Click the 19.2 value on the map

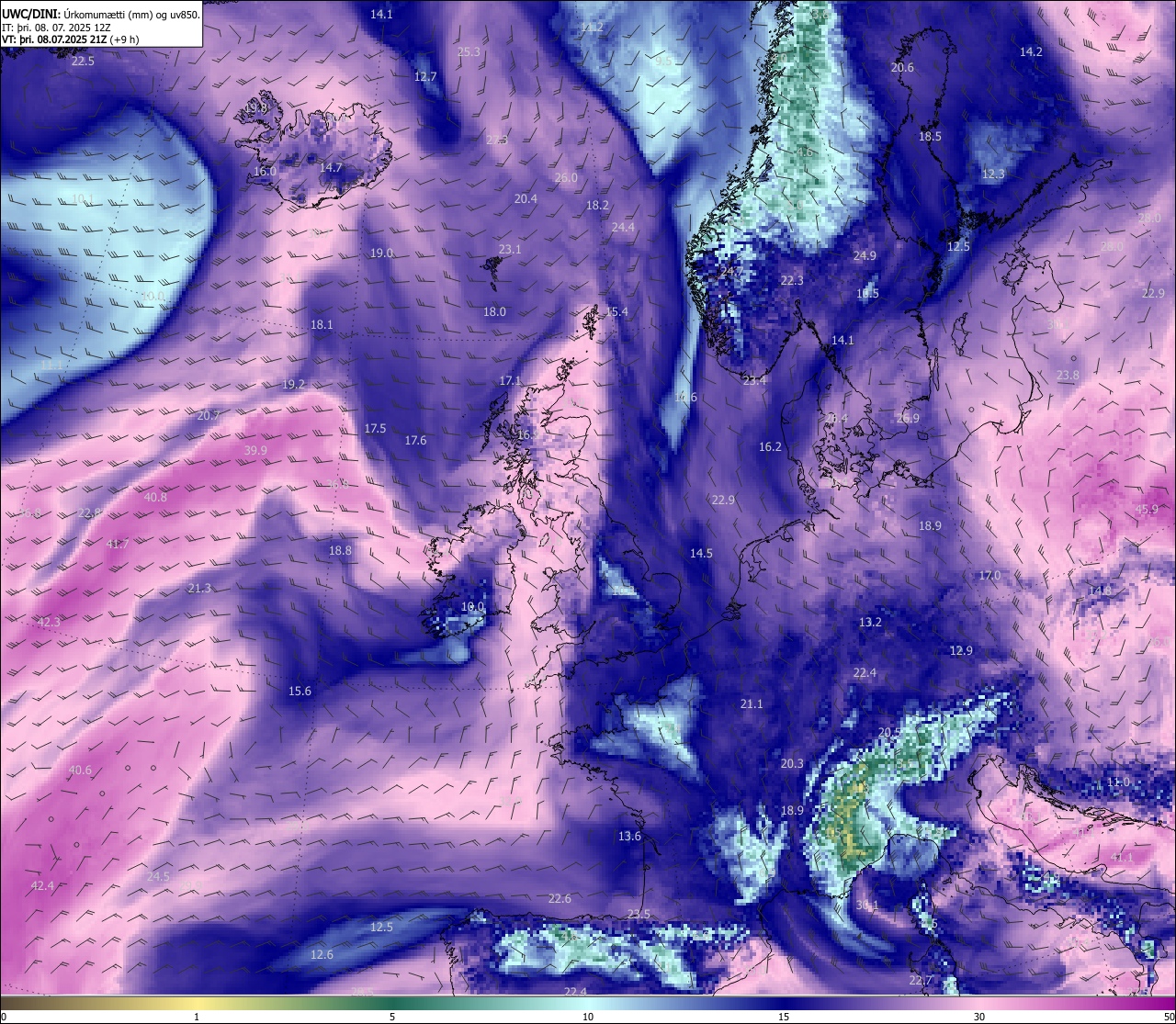tap(293, 385)
